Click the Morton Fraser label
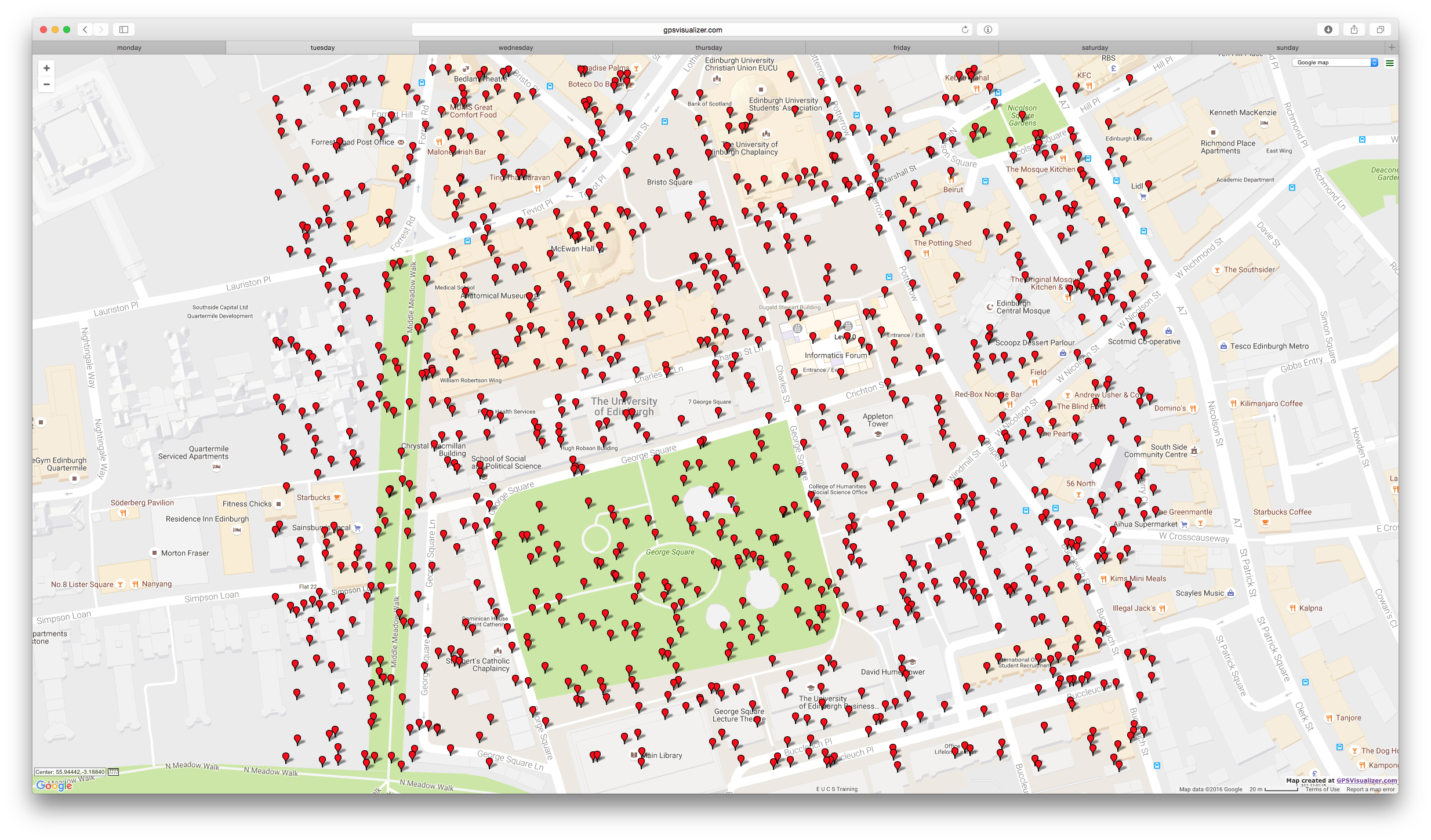 pos(185,553)
